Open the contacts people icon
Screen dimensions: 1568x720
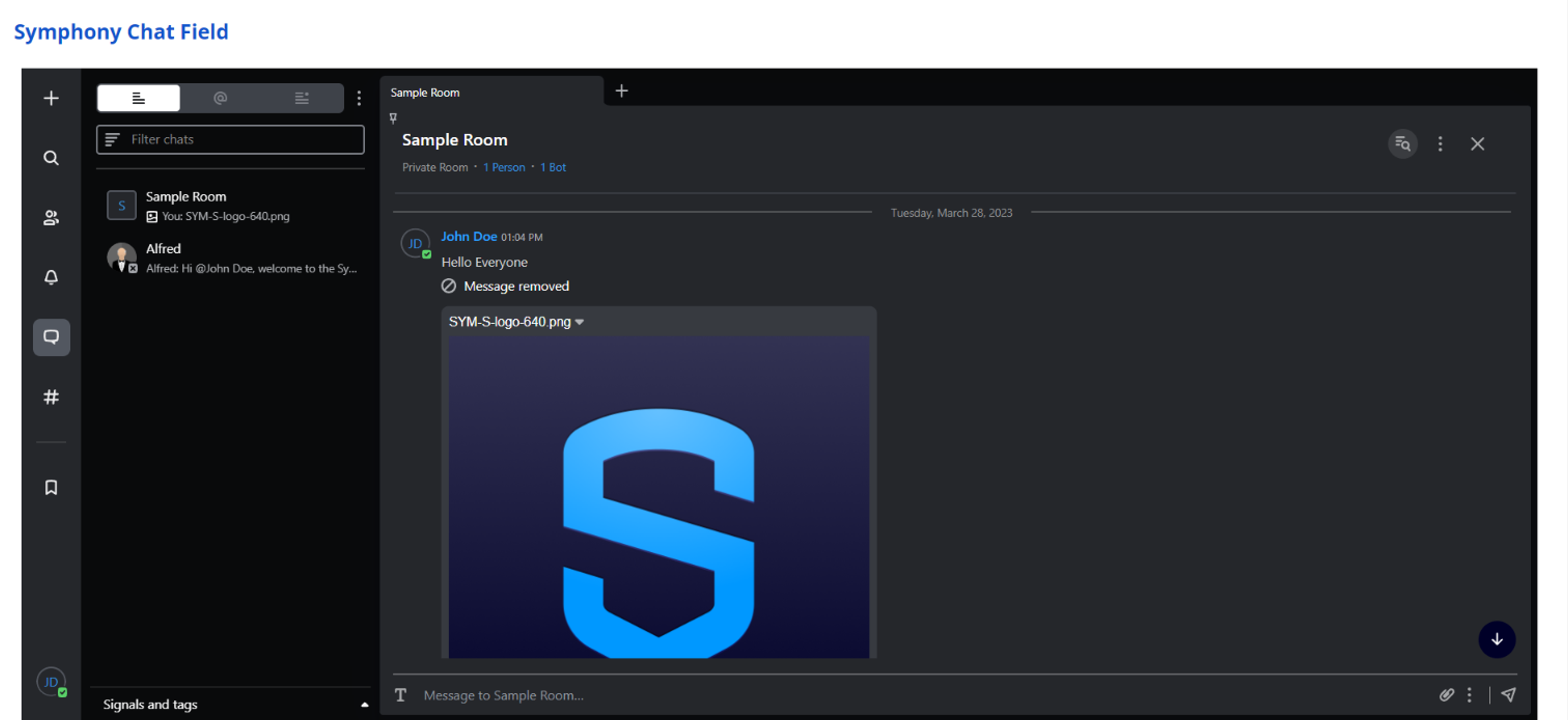click(51, 217)
